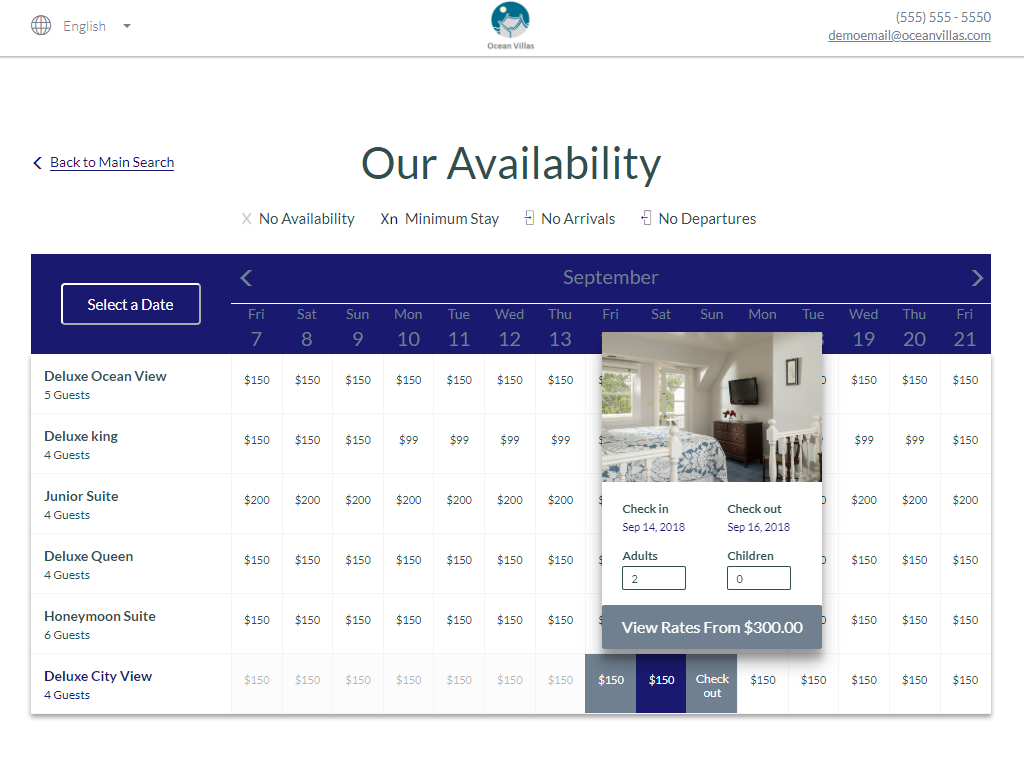Select the Wed 12 date header
Viewport: 1024px width, 768px height.
[x=509, y=328]
